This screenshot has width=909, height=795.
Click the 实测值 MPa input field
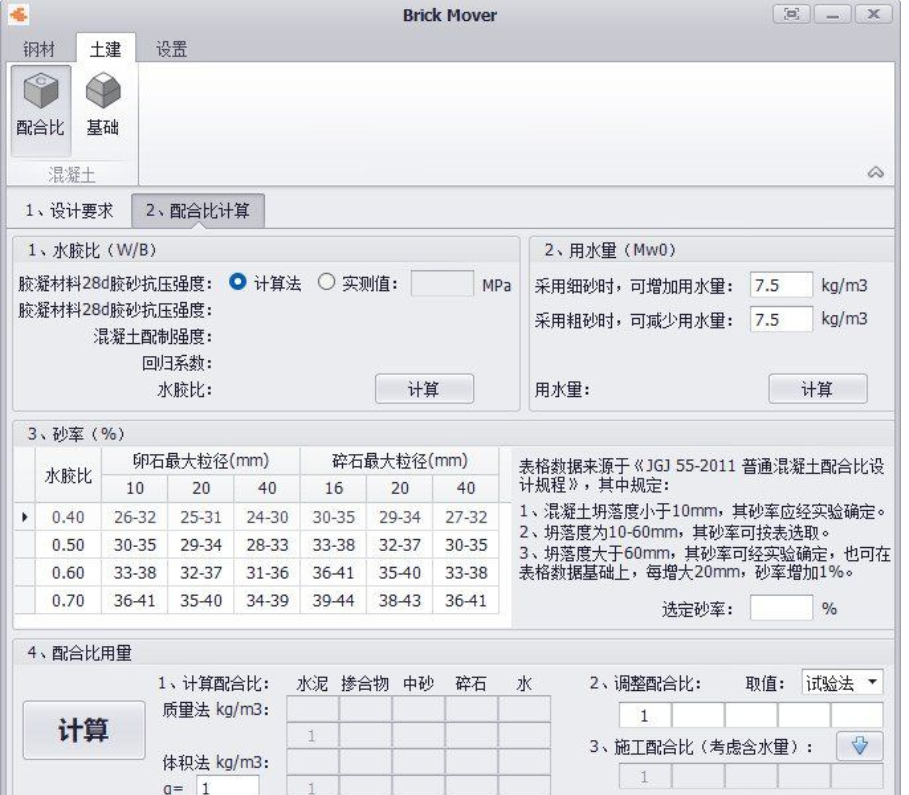pos(442,284)
